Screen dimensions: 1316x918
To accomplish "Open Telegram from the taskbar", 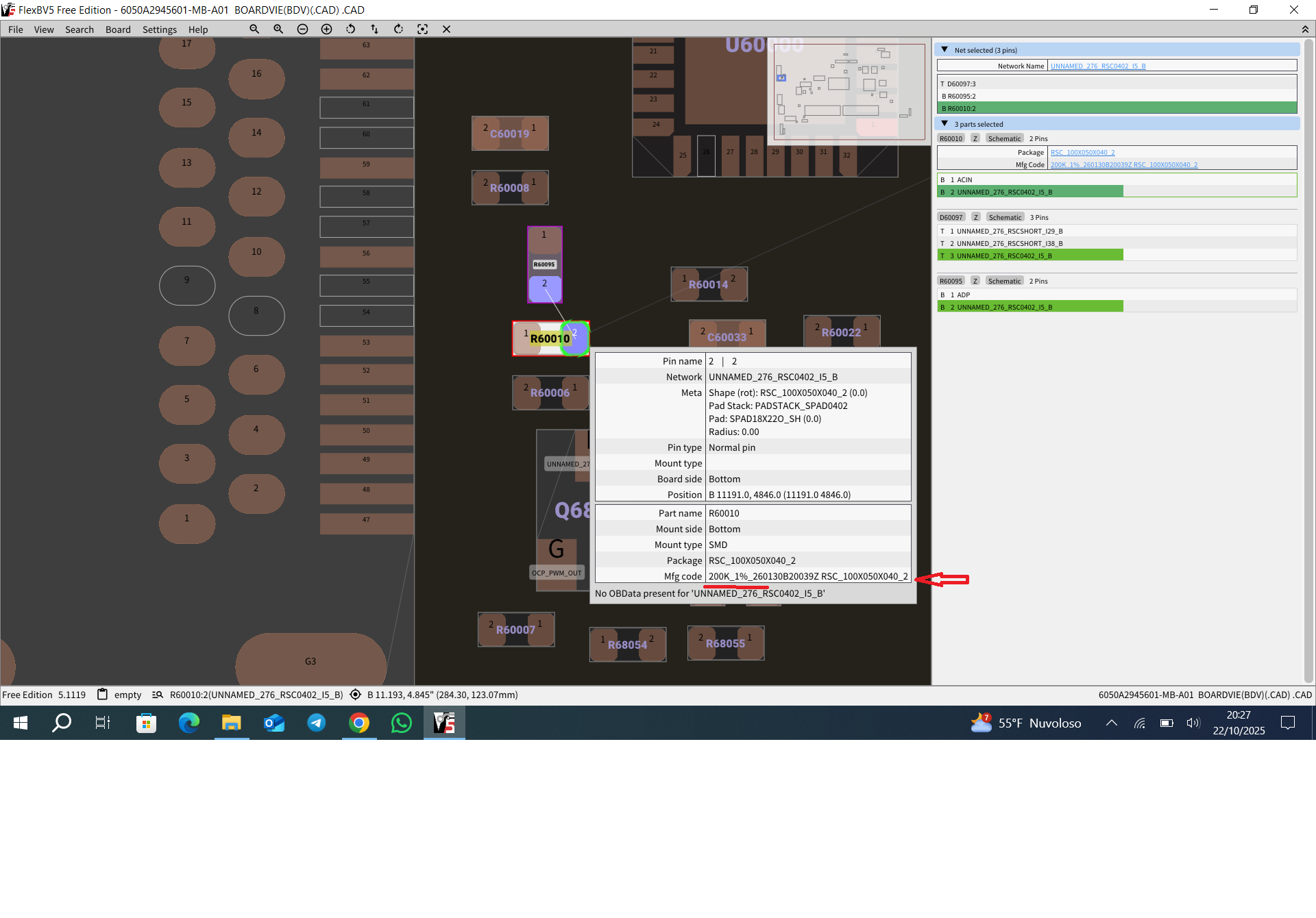I will pyautogui.click(x=316, y=723).
